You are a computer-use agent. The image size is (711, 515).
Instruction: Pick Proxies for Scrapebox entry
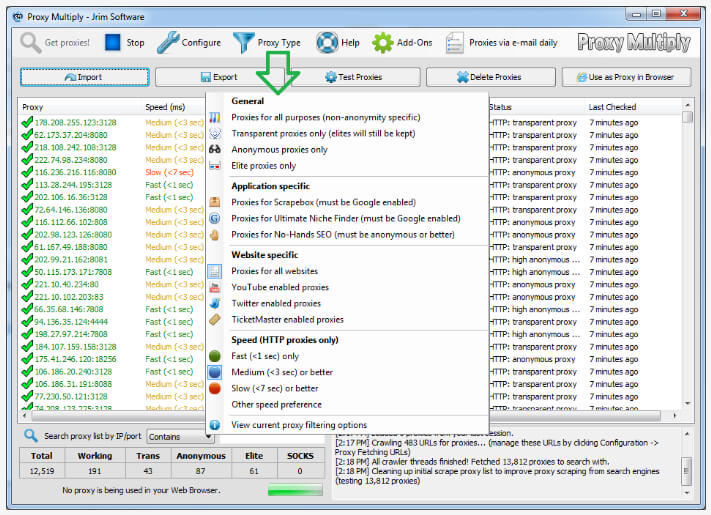323,202
